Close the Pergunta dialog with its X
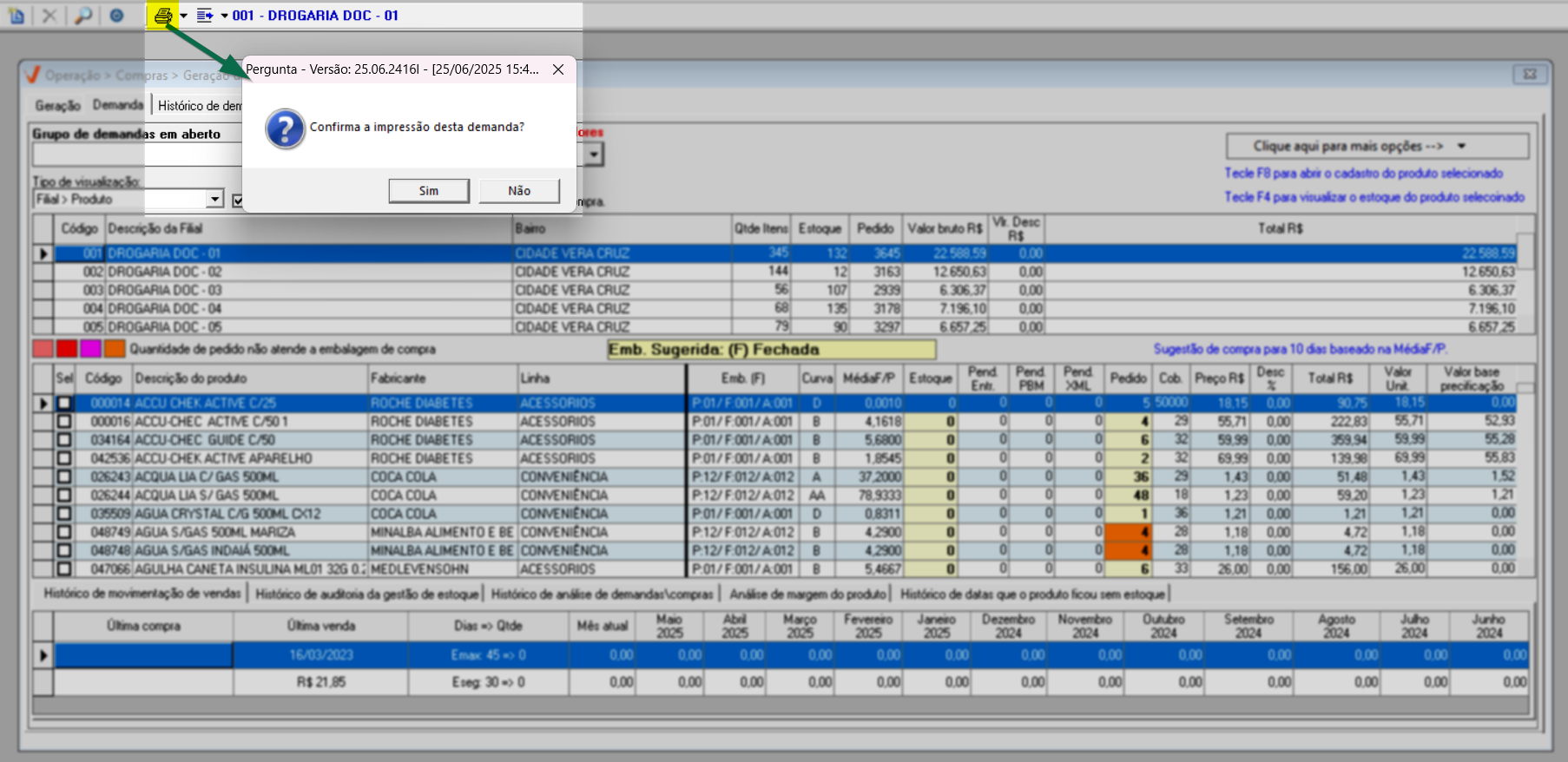The image size is (1568, 762). click(558, 69)
